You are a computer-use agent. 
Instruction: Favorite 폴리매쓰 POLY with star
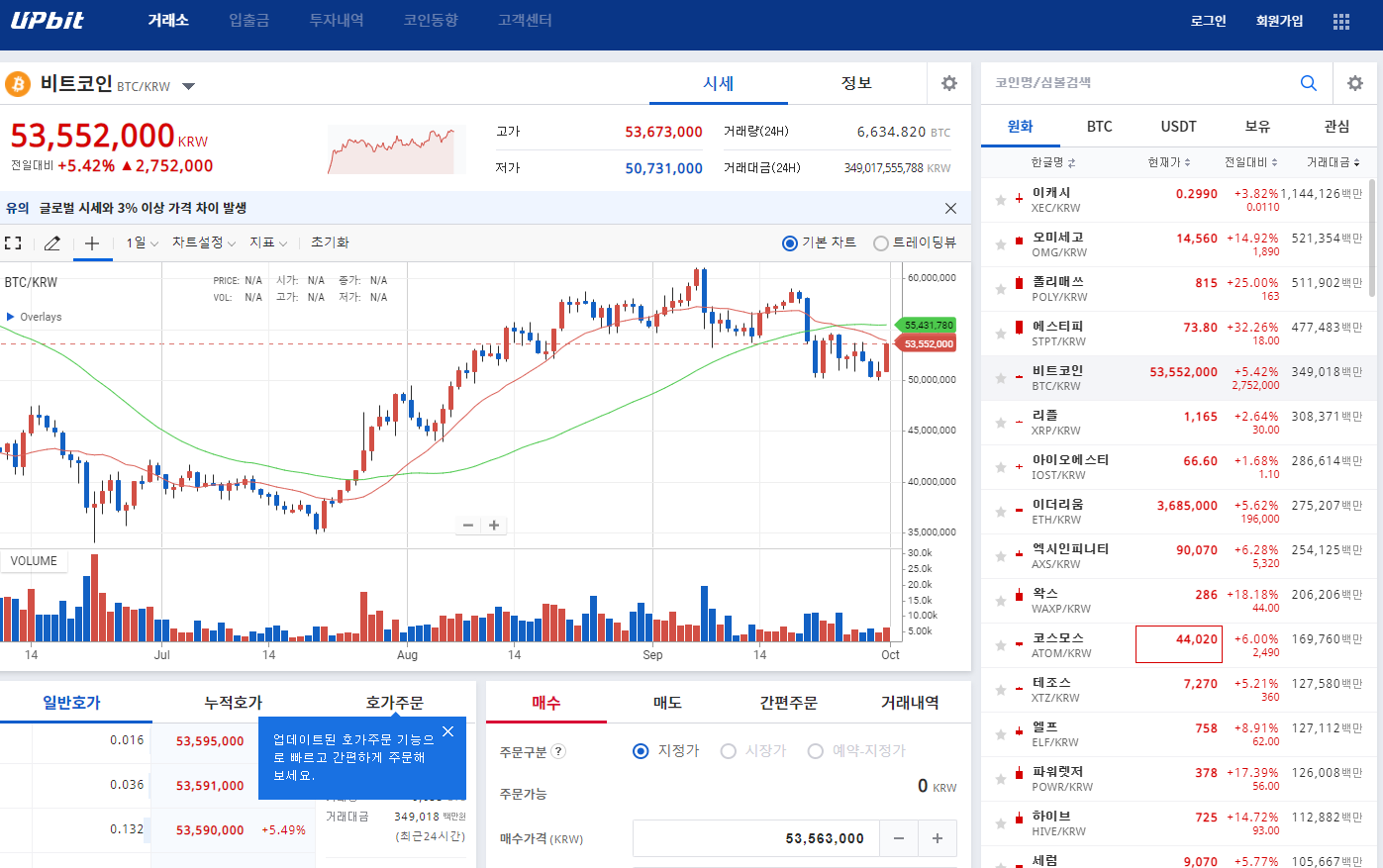pos(1001,290)
